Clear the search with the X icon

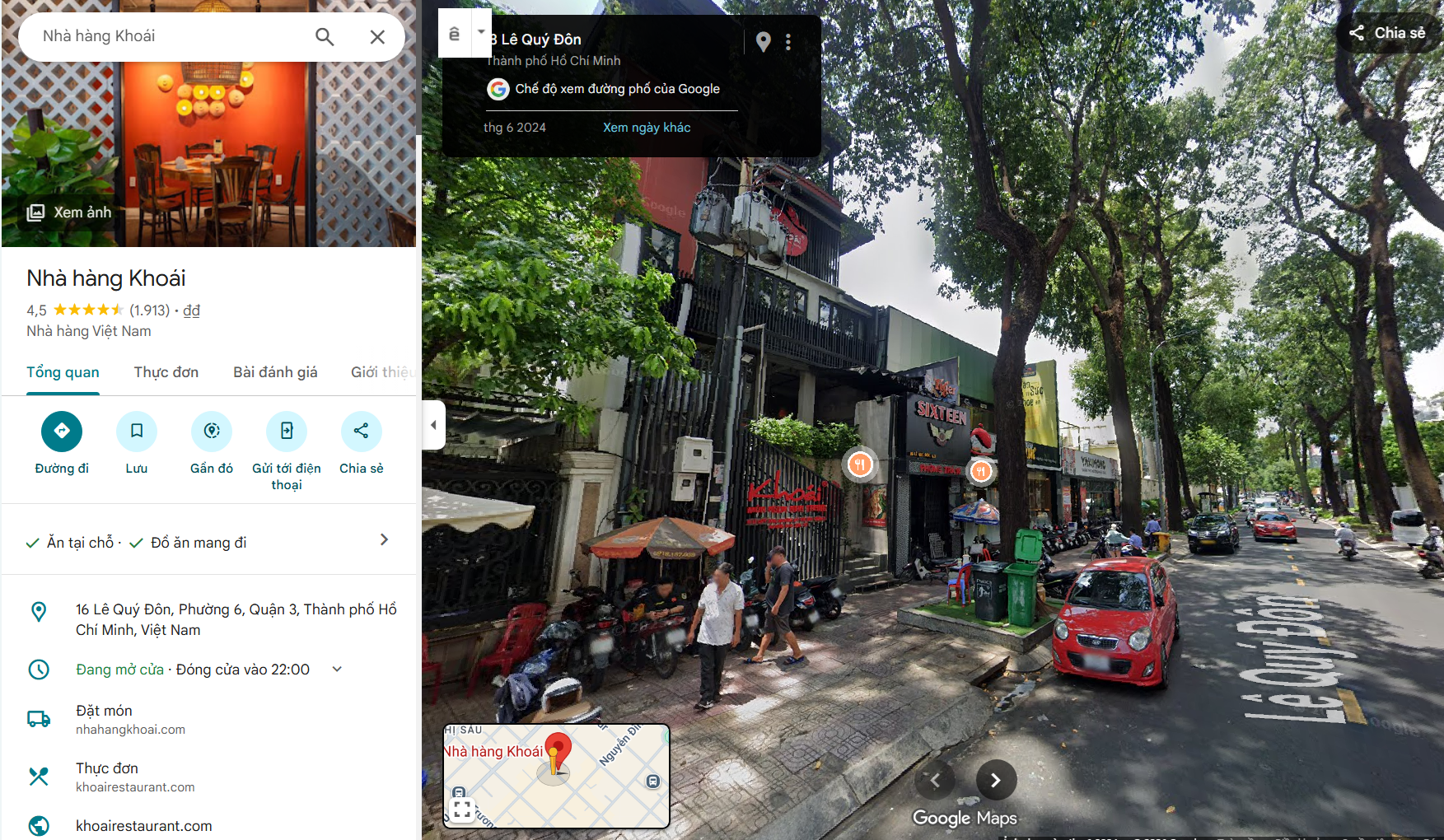377,36
